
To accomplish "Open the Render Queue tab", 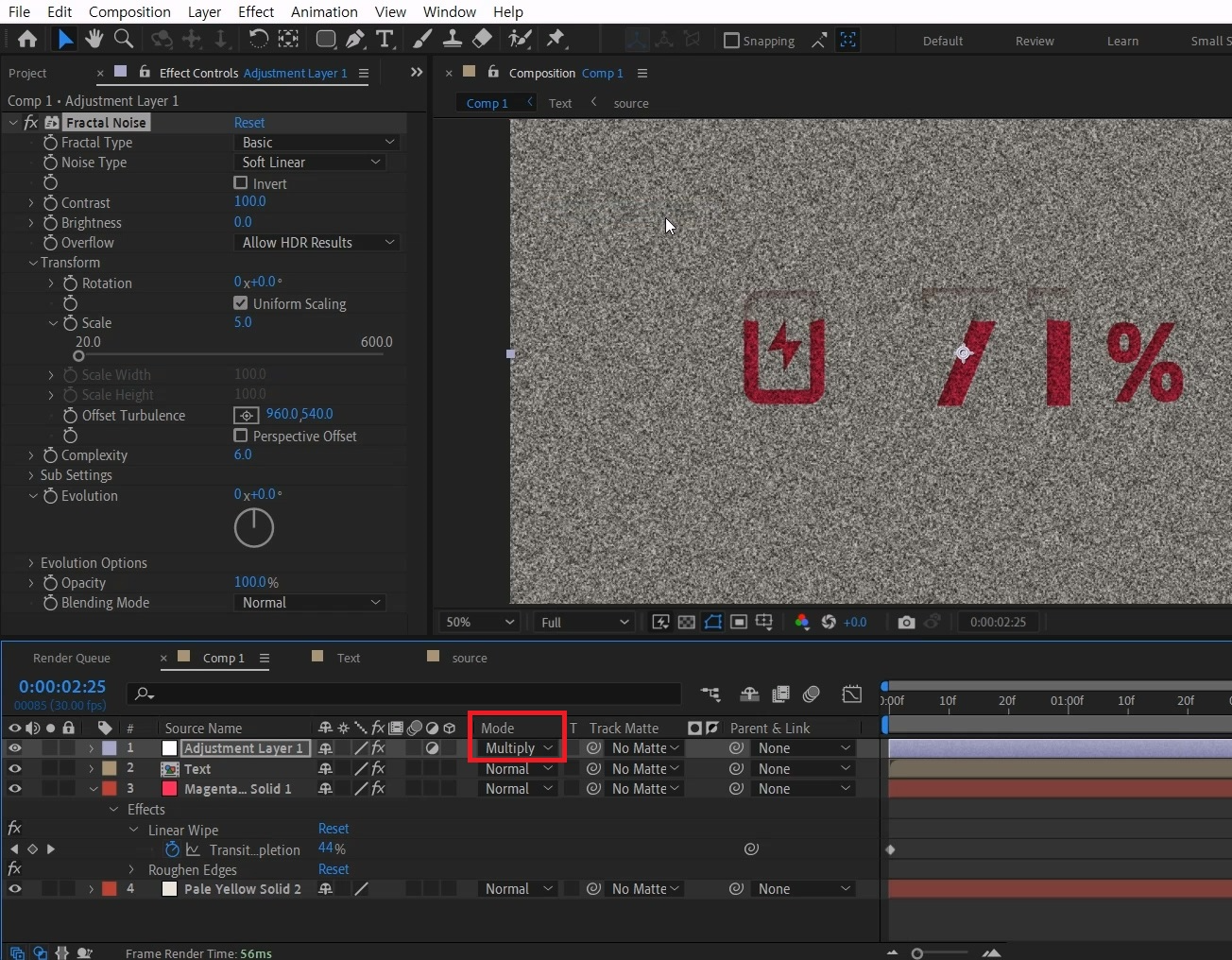I will pyautogui.click(x=72, y=658).
